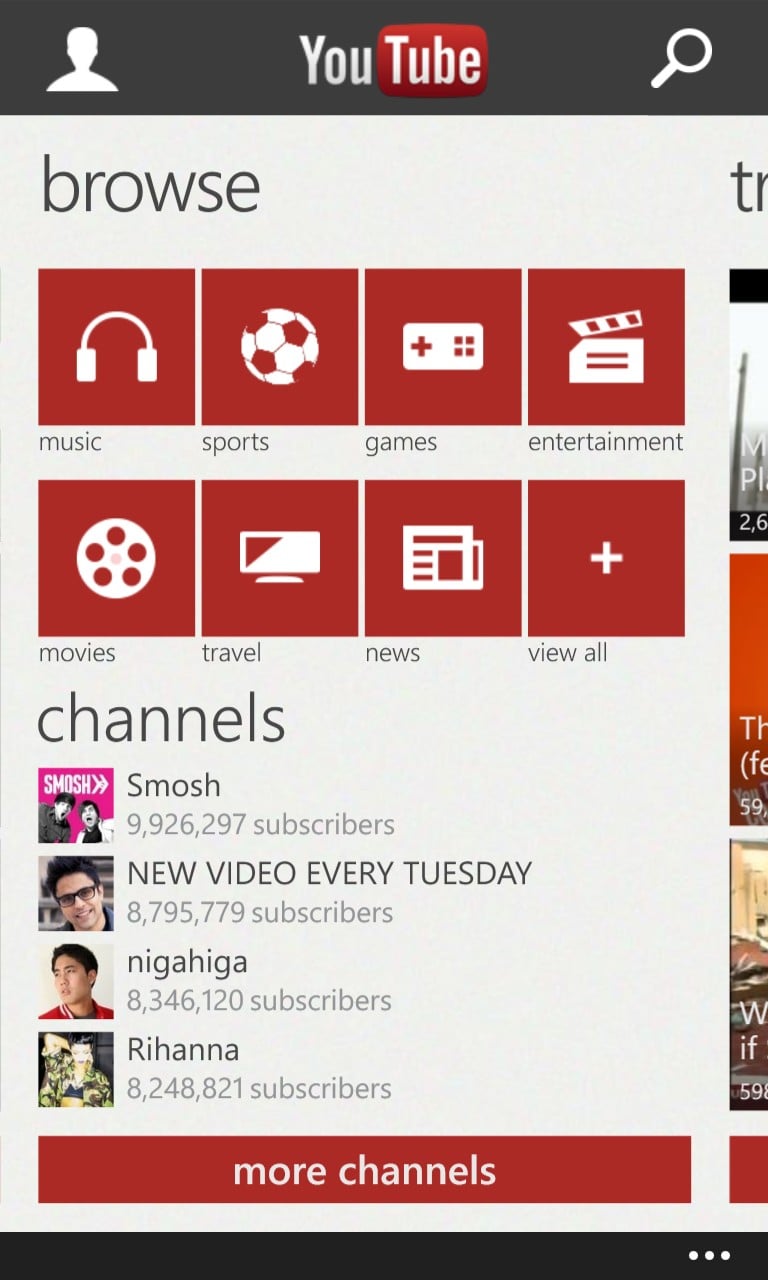The height and width of the screenshot is (1280, 768).
Task: Tap the news label text
Action: (392, 653)
